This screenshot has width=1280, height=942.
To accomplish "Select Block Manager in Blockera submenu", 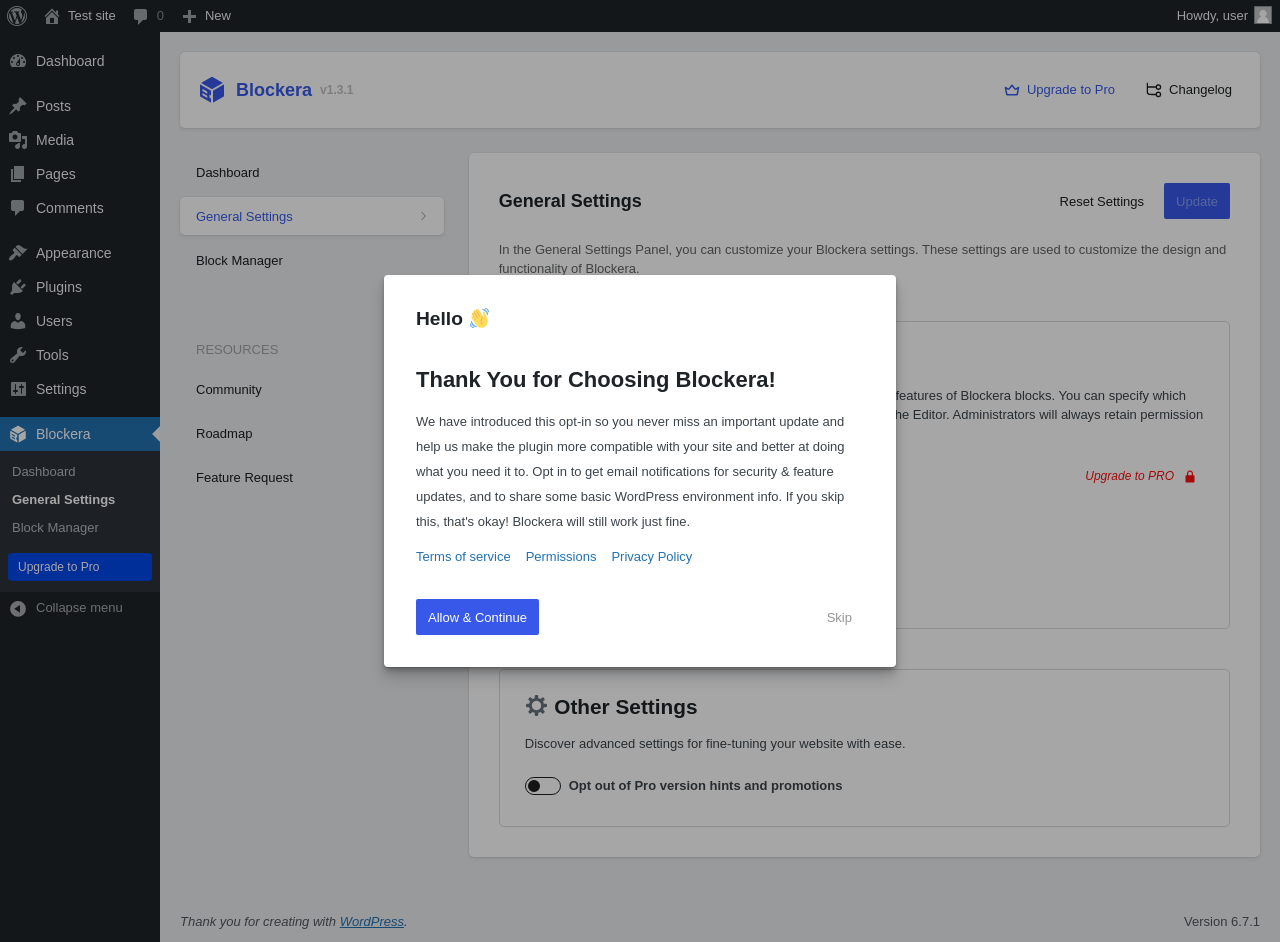I will [55, 528].
